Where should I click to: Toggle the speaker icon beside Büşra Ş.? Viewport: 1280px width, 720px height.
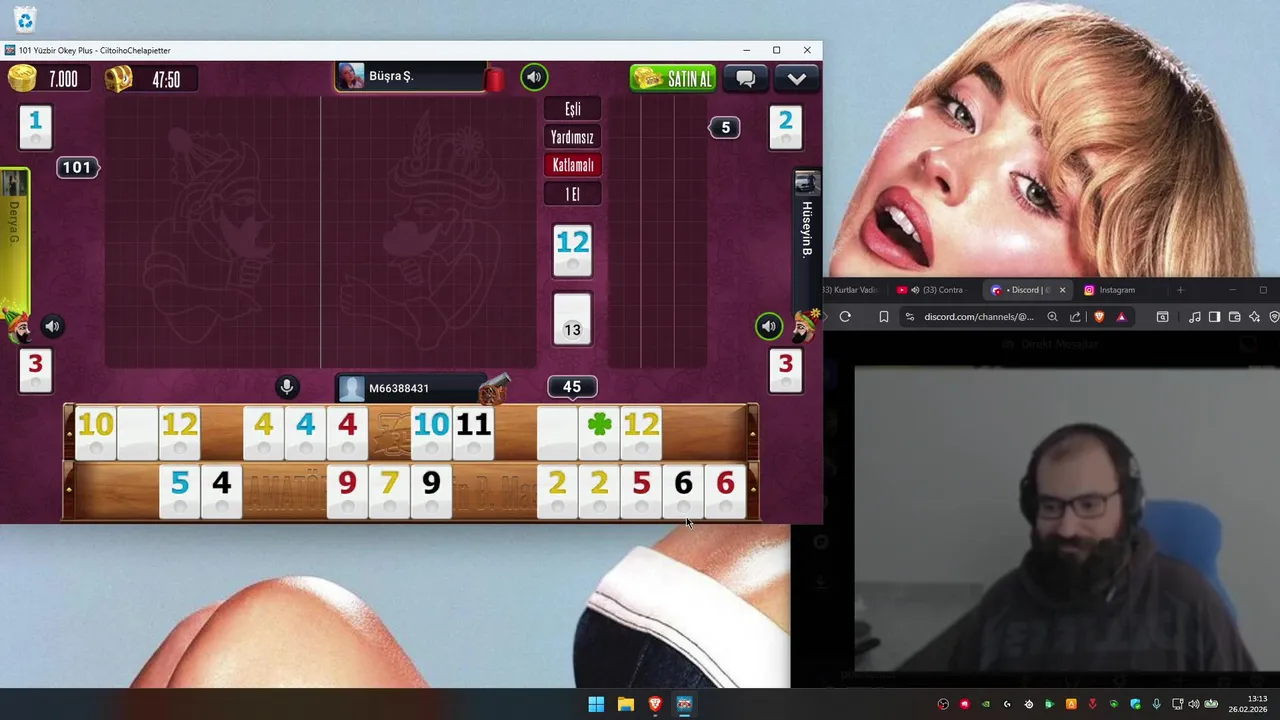[x=534, y=77]
